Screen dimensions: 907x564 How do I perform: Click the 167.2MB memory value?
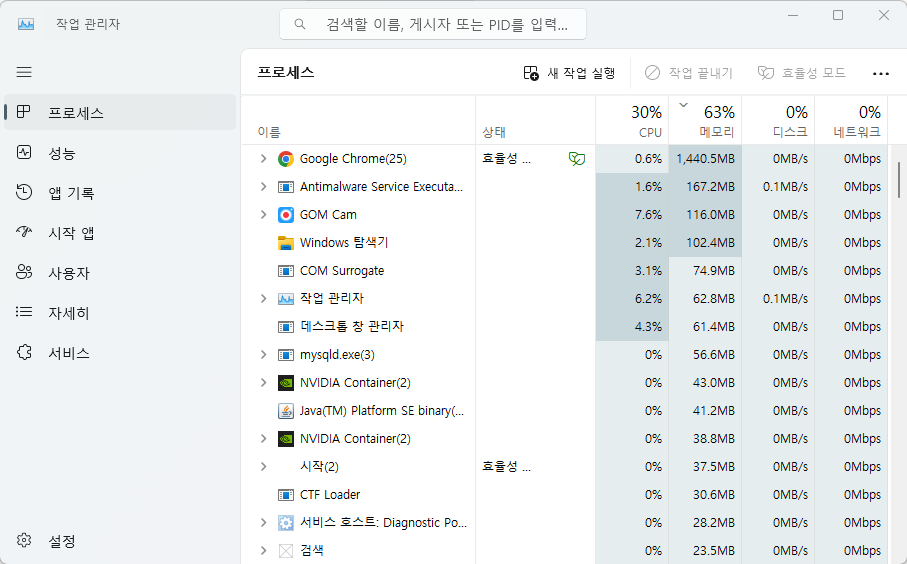click(x=710, y=186)
